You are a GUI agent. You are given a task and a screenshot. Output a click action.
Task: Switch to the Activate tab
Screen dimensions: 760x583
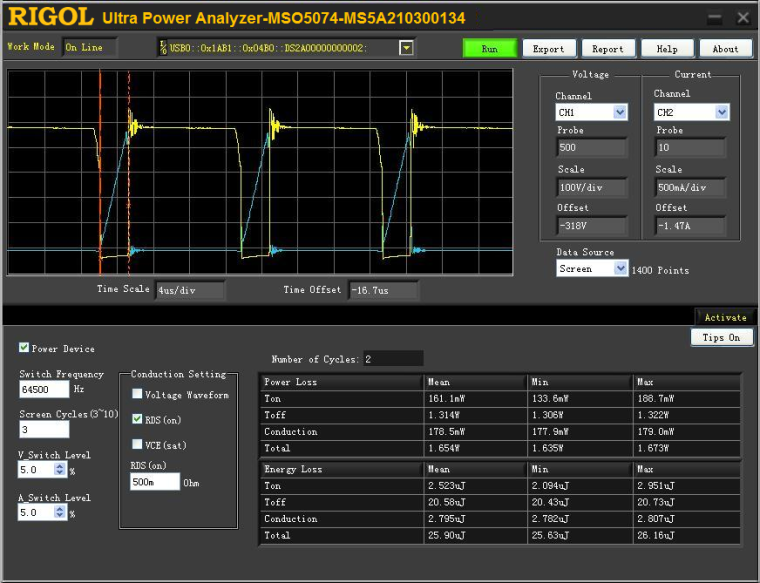pyautogui.click(x=724, y=317)
